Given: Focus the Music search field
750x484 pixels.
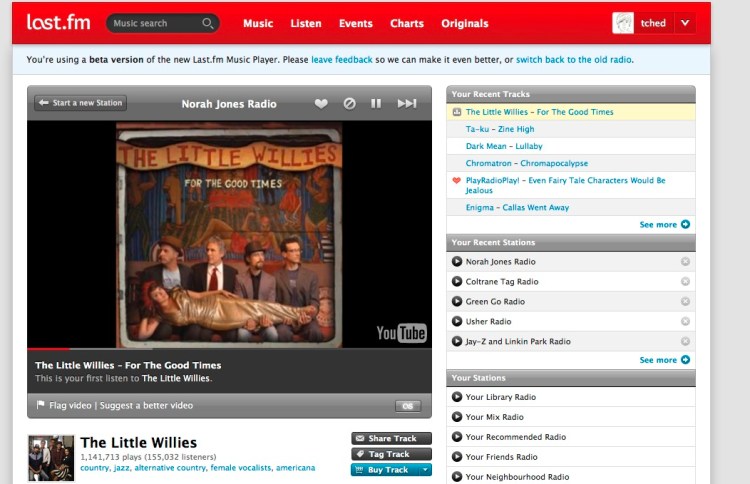Looking at the screenshot, I should point(163,23).
